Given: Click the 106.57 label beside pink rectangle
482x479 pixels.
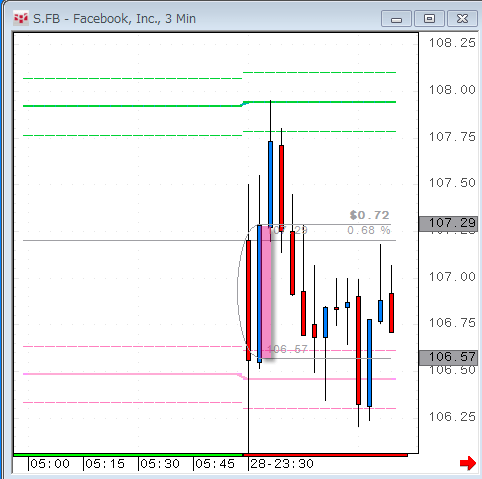Looking at the screenshot, I should point(287,349).
